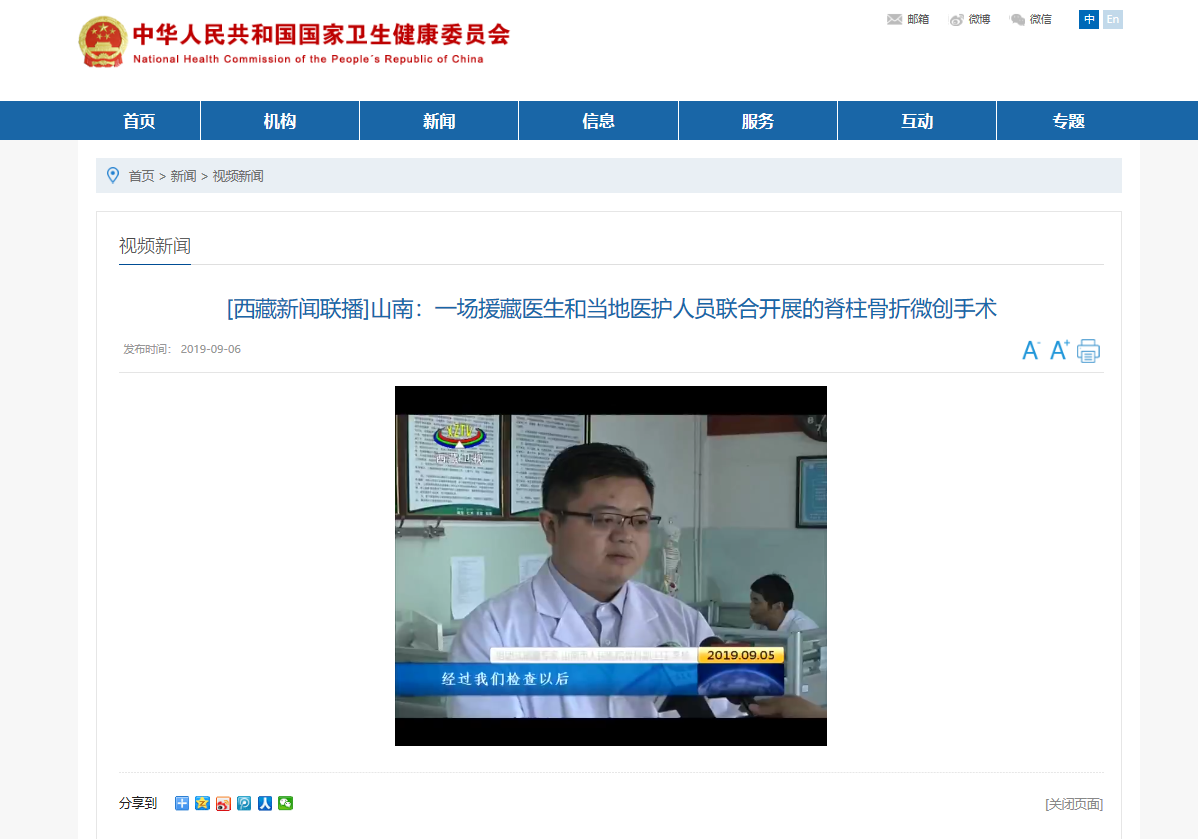Share the article to WeChat via the green icon
The height and width of the screenshot is (839, 1198).
click(286, 803)
